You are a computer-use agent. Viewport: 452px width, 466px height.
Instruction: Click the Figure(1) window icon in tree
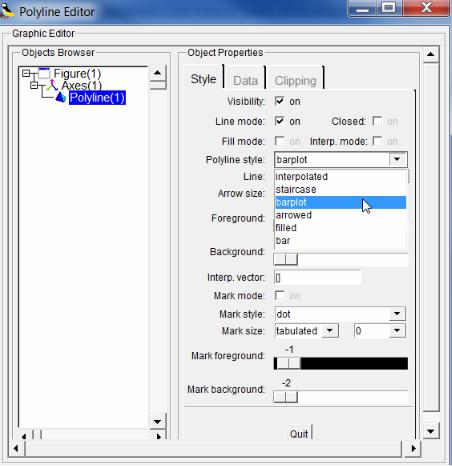[x=44, y=73]
